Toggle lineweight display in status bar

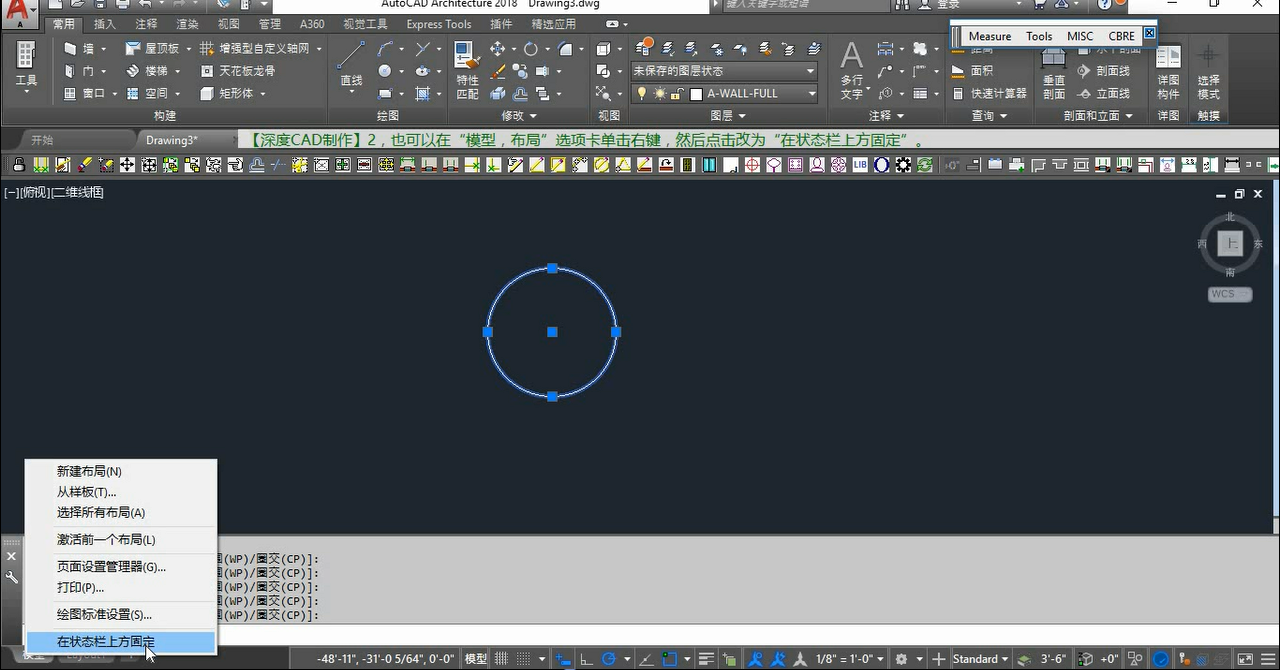pyautogui.click(x=708, y=659)
